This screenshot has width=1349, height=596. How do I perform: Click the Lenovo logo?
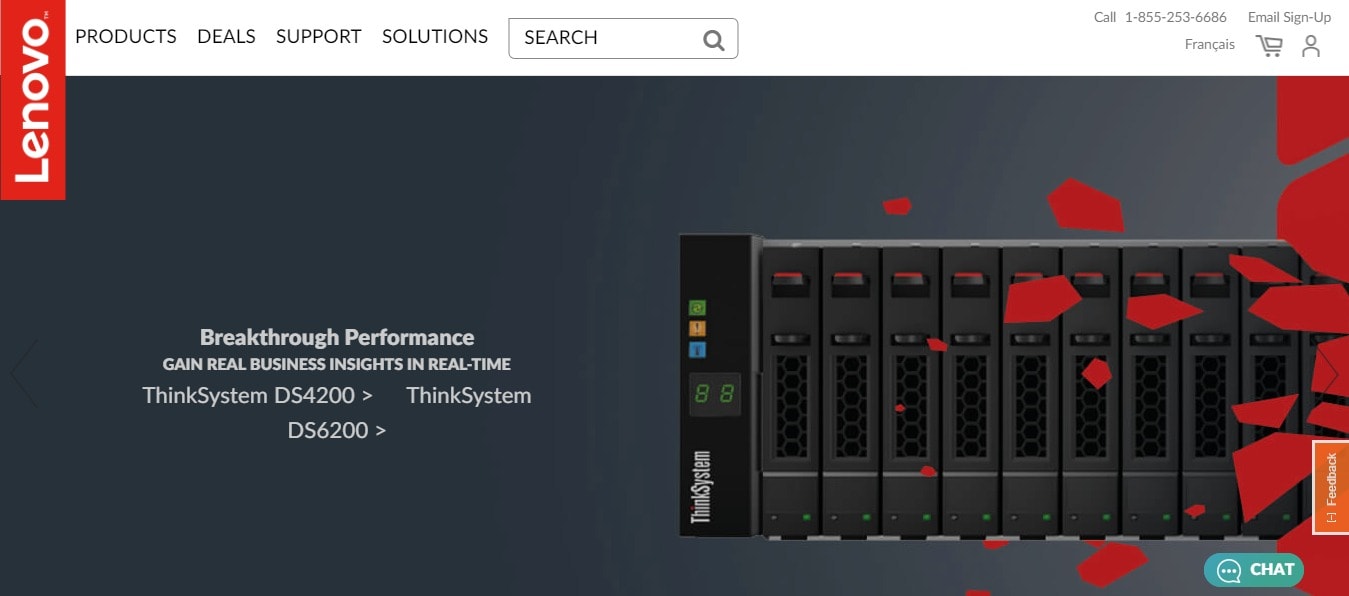point(32,100)
